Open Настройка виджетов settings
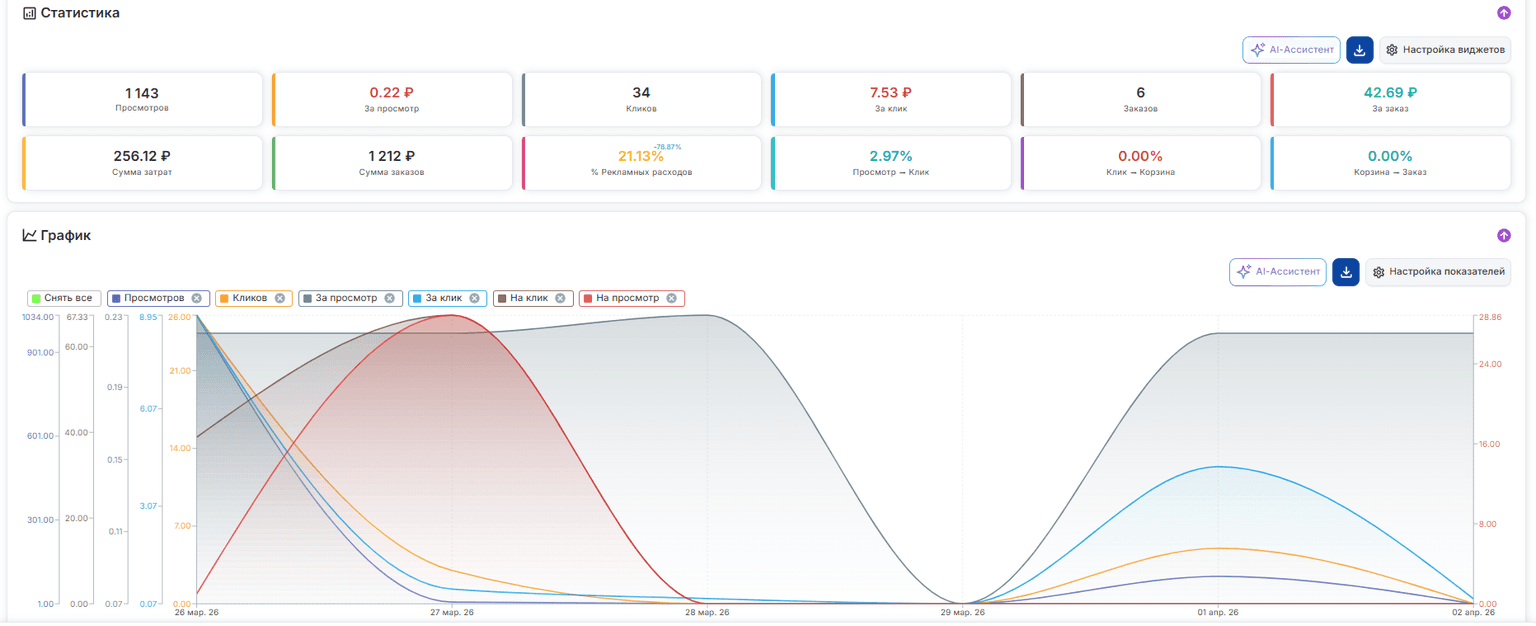 (1444, 50)
